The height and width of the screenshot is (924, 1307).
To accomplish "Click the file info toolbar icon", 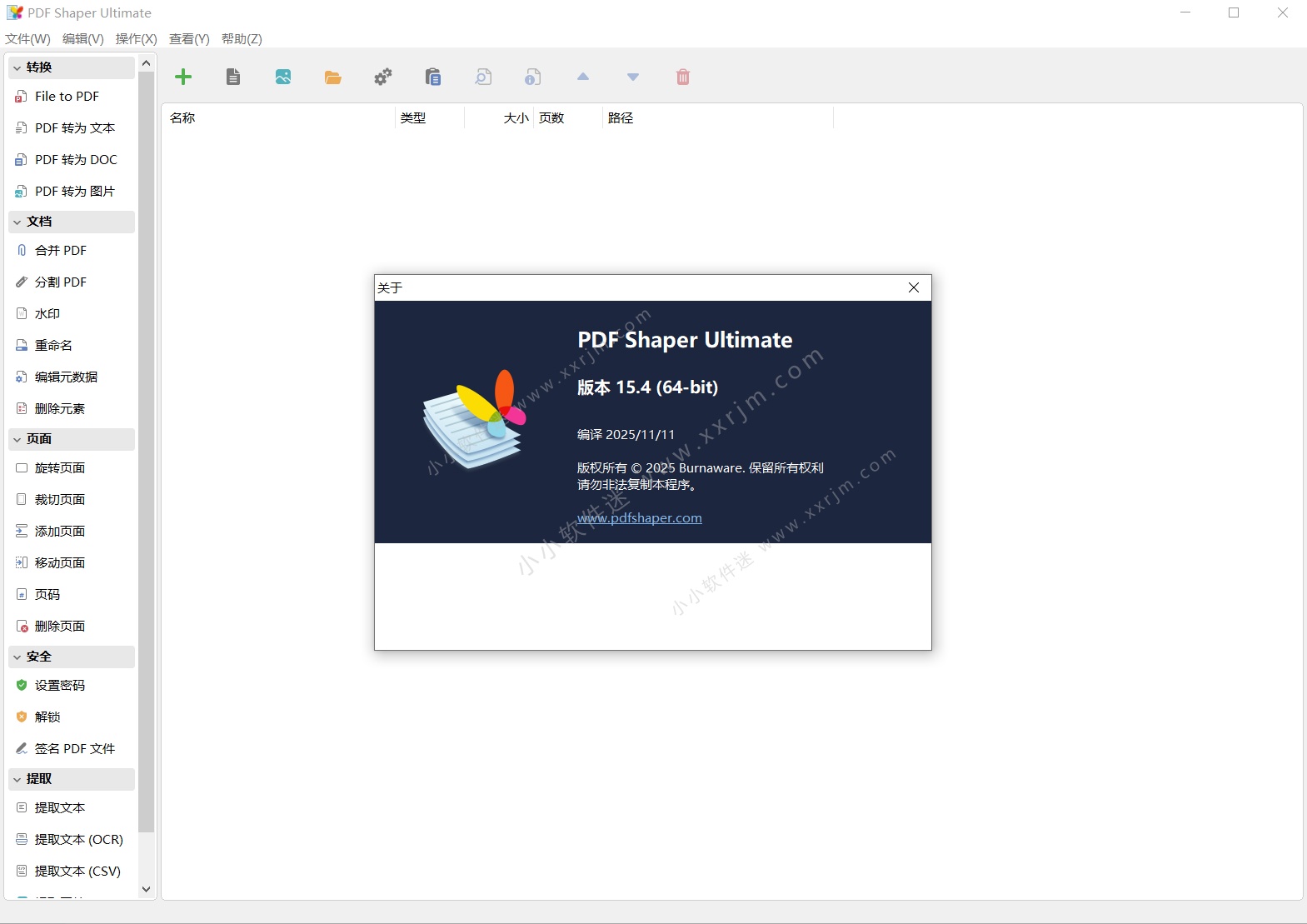I will point(533,77).
